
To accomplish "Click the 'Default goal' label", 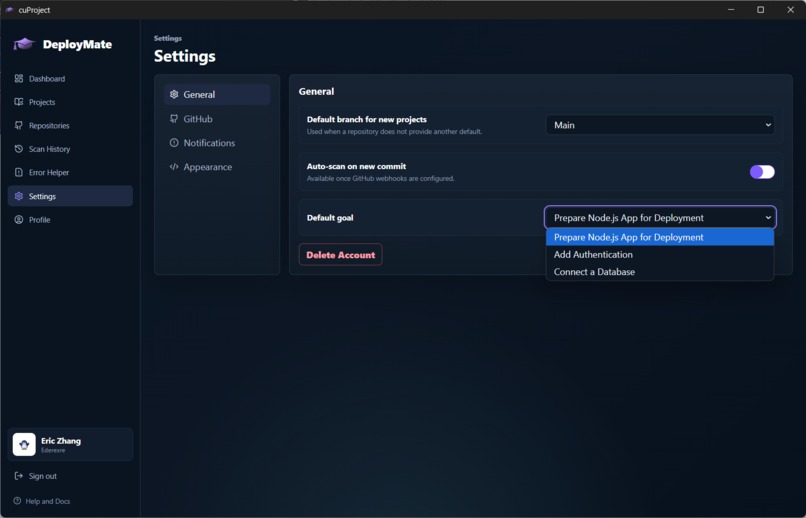I will [x=330, y=218].
